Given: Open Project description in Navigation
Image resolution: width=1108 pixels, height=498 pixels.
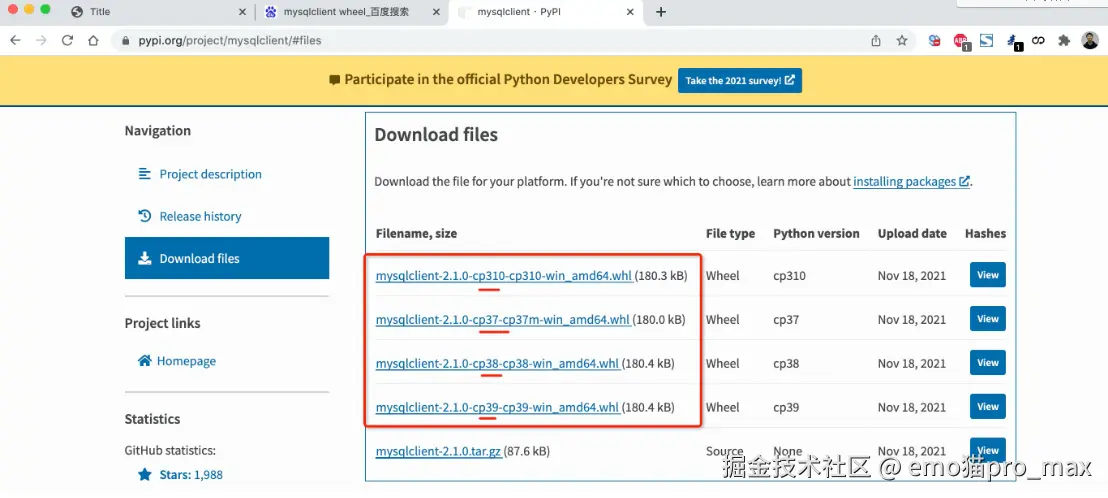Looking at the screenshot, I should click(x=210, y=174).
